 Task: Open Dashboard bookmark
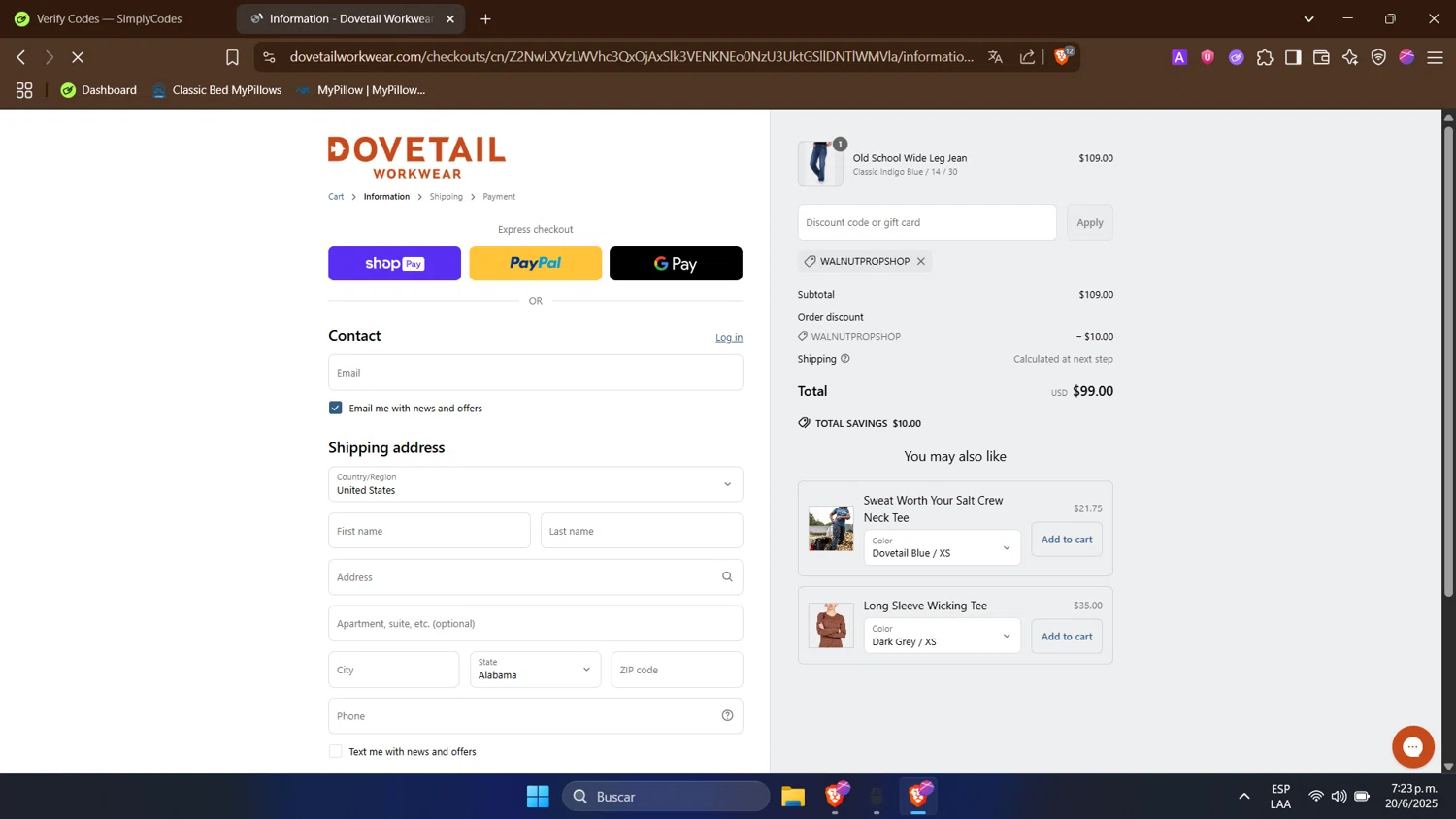[98, 90]
